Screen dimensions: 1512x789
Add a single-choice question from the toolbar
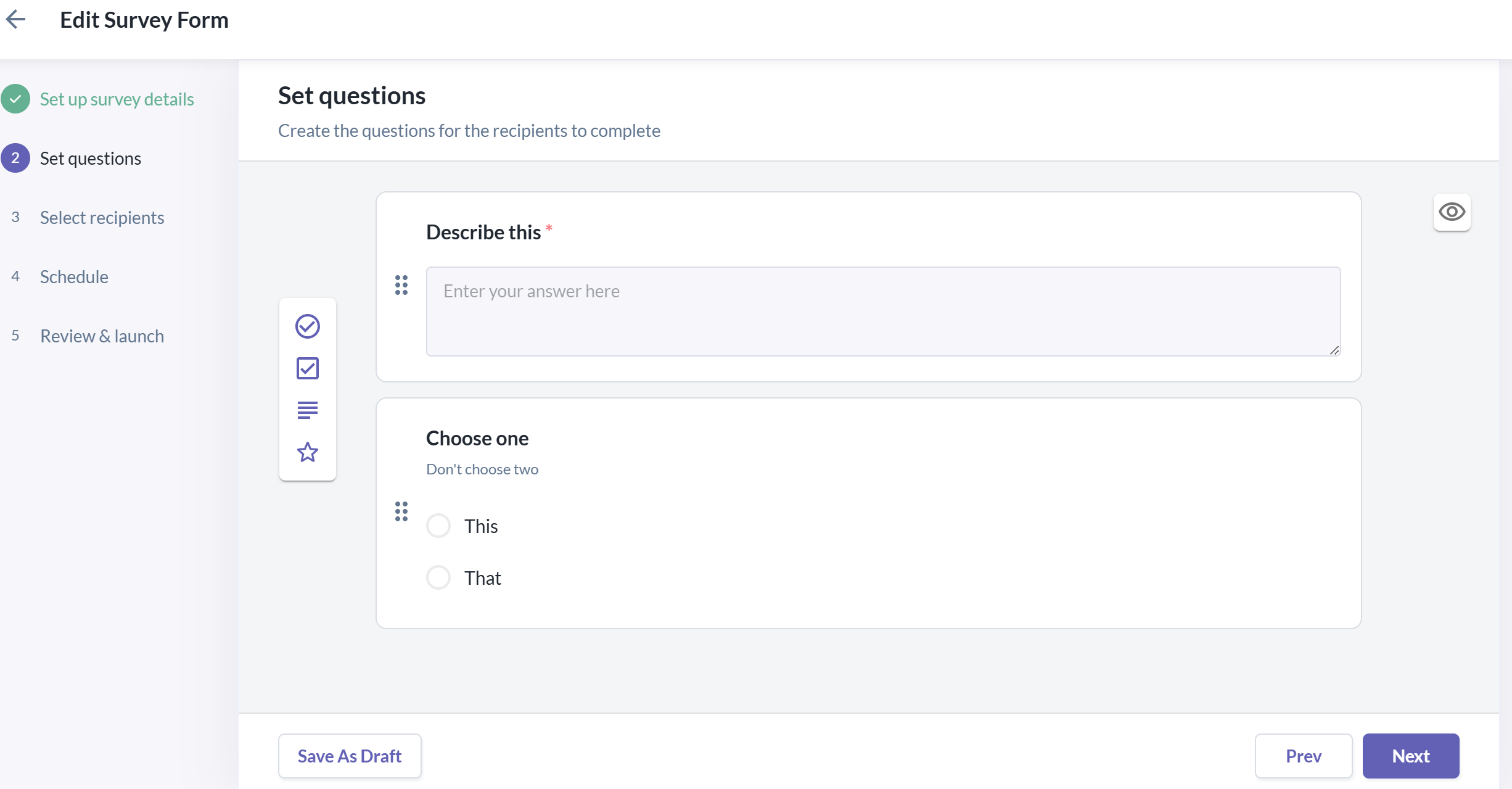[307, 326]
